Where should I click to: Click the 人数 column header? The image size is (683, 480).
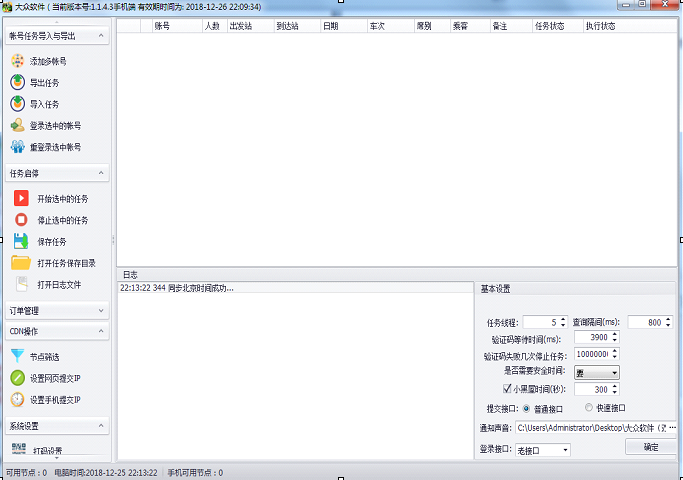coord(215,26)
